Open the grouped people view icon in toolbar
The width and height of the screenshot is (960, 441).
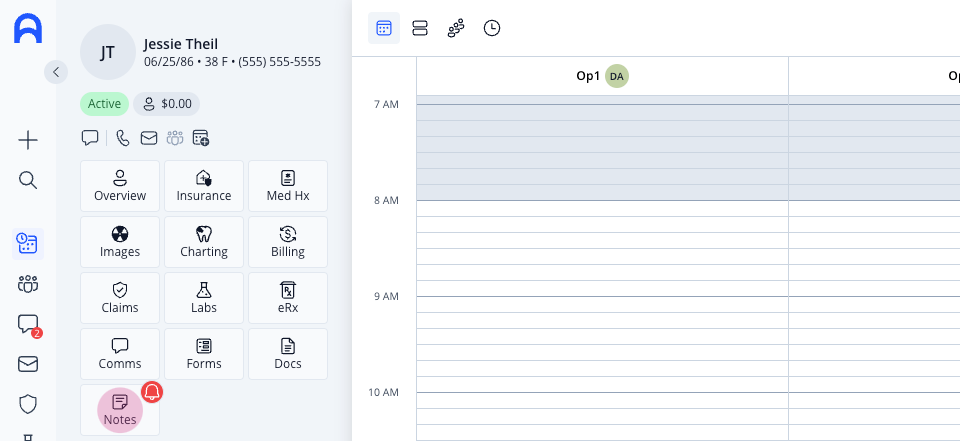[x=456, y=28]
